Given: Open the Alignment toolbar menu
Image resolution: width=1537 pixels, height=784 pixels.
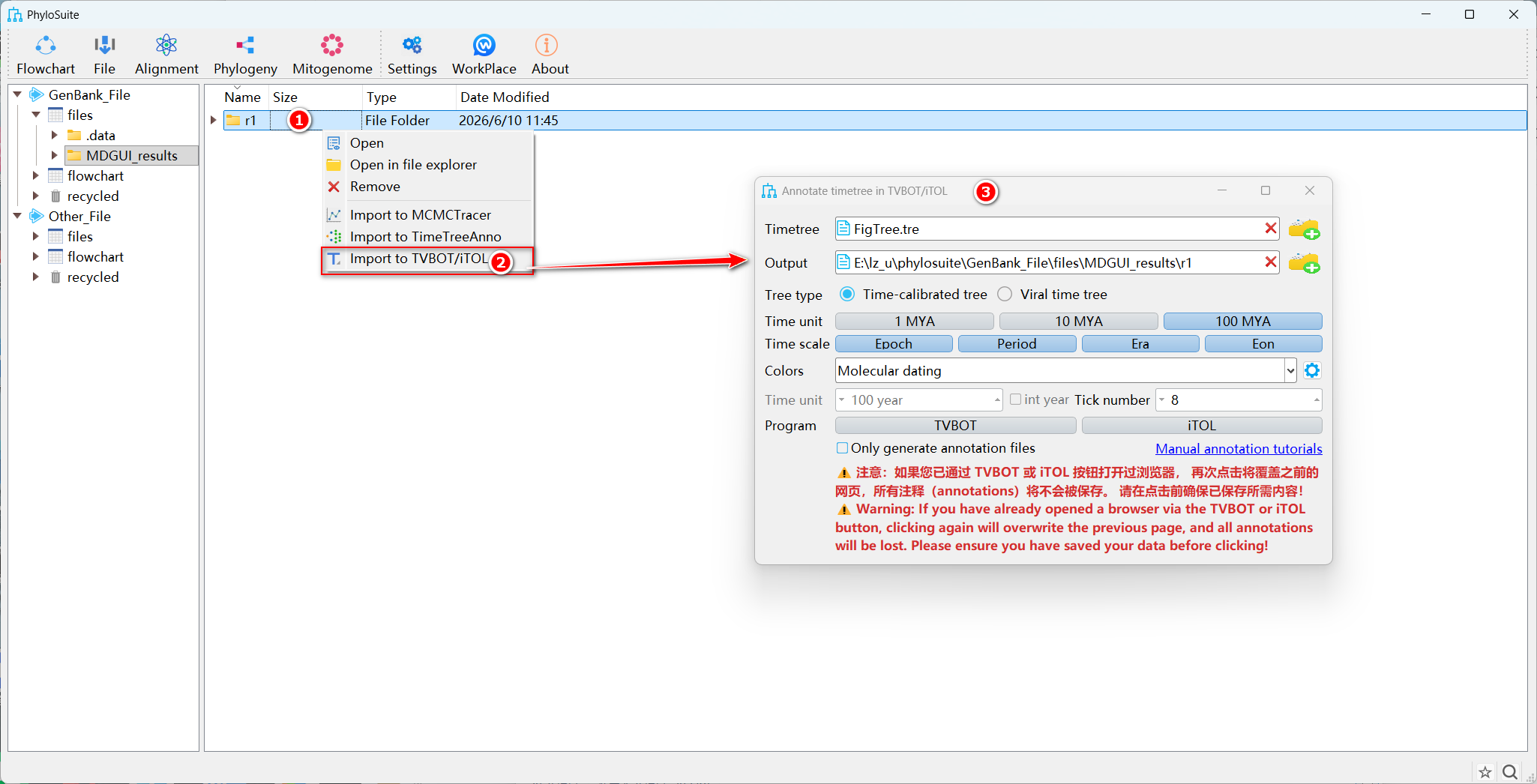Looking at the screenshot, I should point(166,54).
